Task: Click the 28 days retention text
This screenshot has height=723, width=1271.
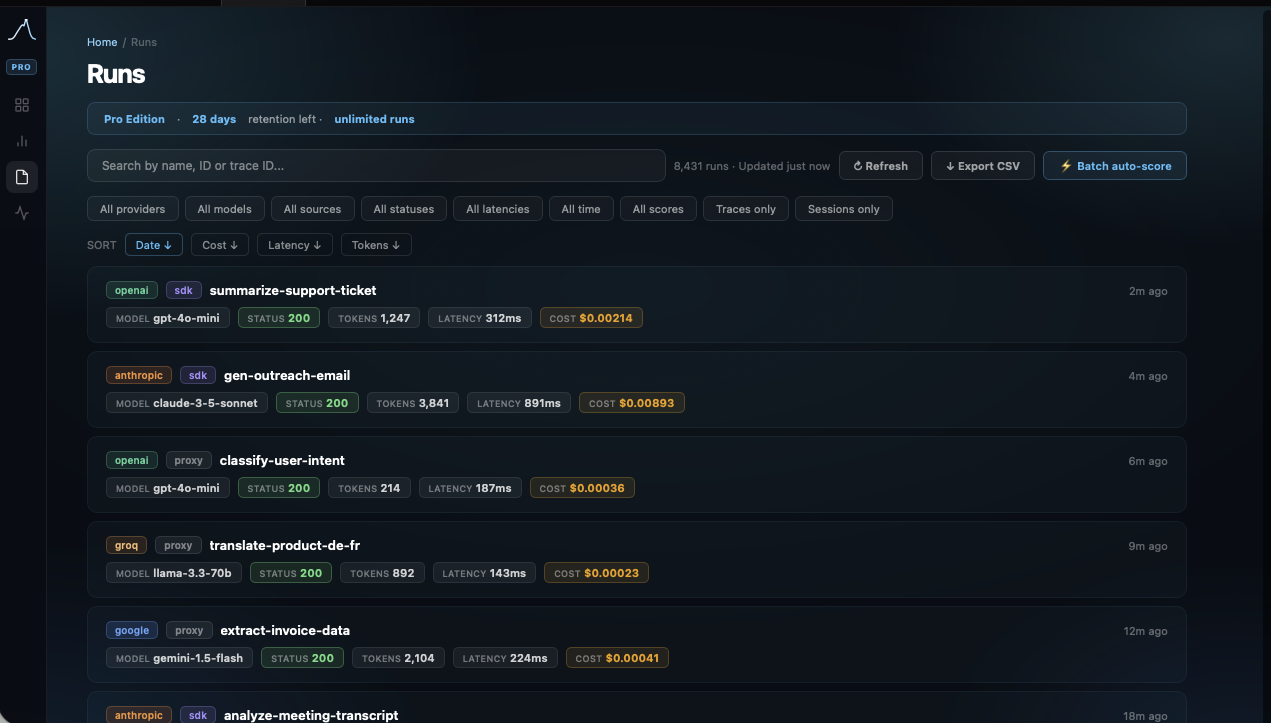Action: [x=214, y=119]
